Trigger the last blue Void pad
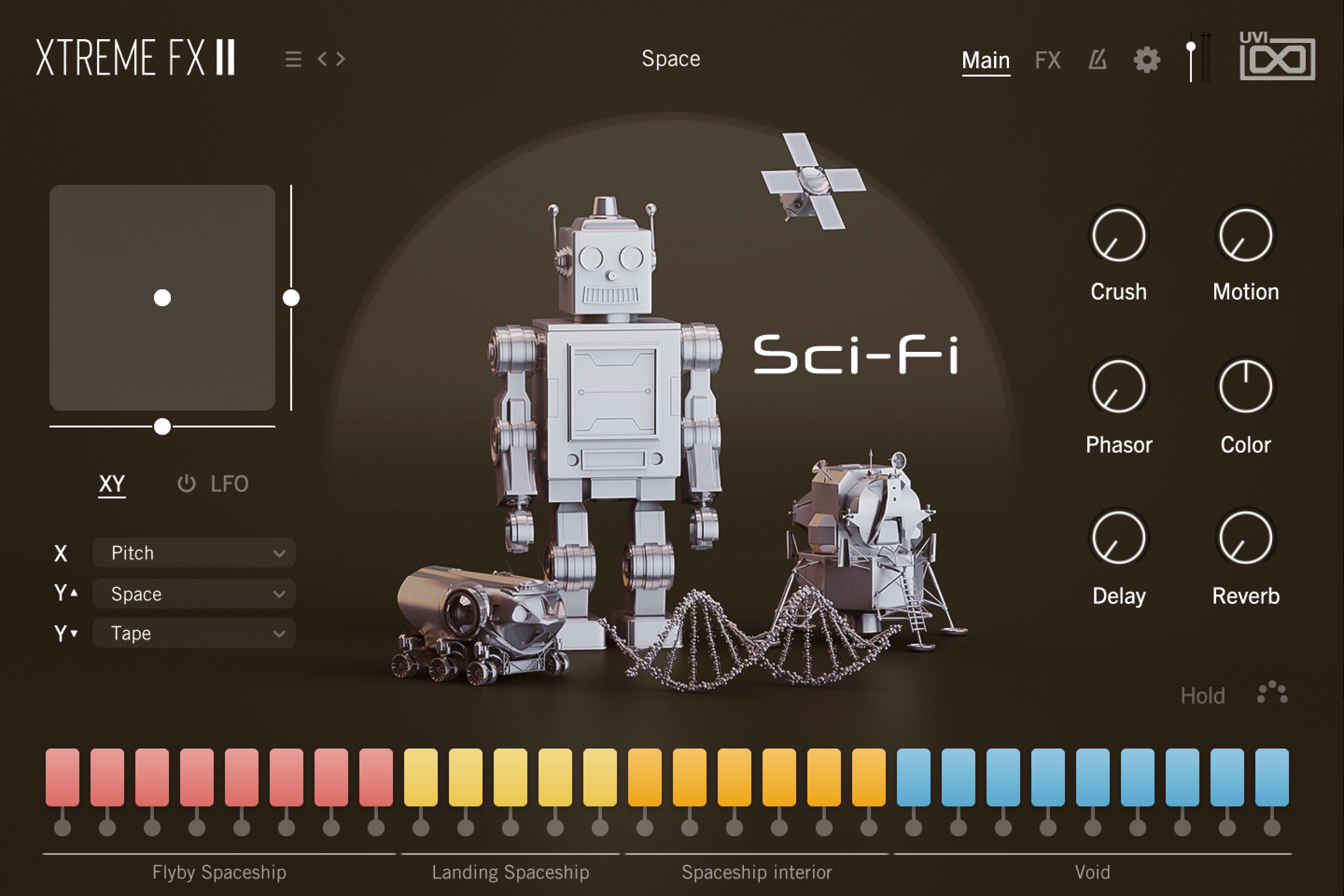This screenshot has width=1344, height=896. pyautogui.click(x=1272, y=777)
